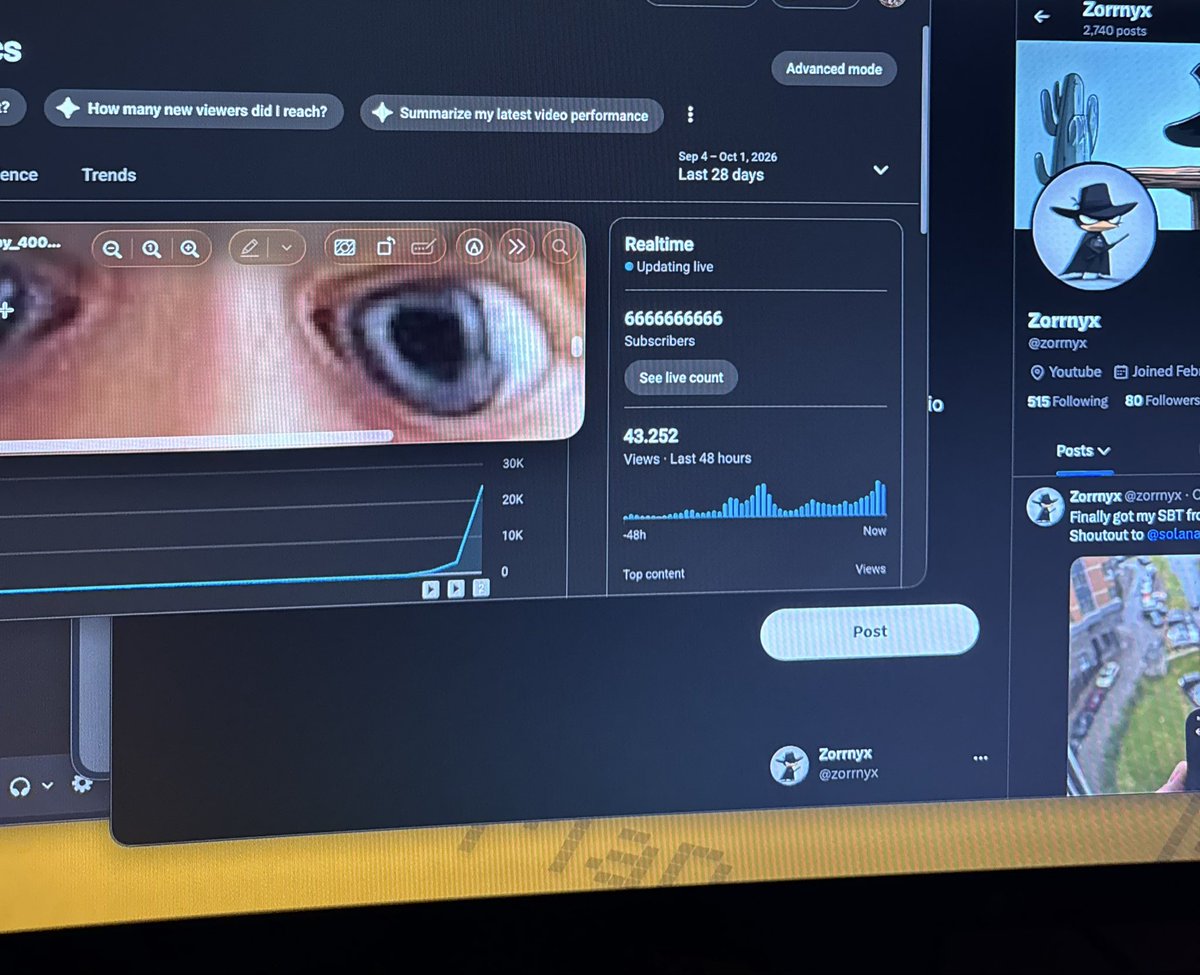
Task: Open search in the image preview toolbar
Action: click(560, 246)
